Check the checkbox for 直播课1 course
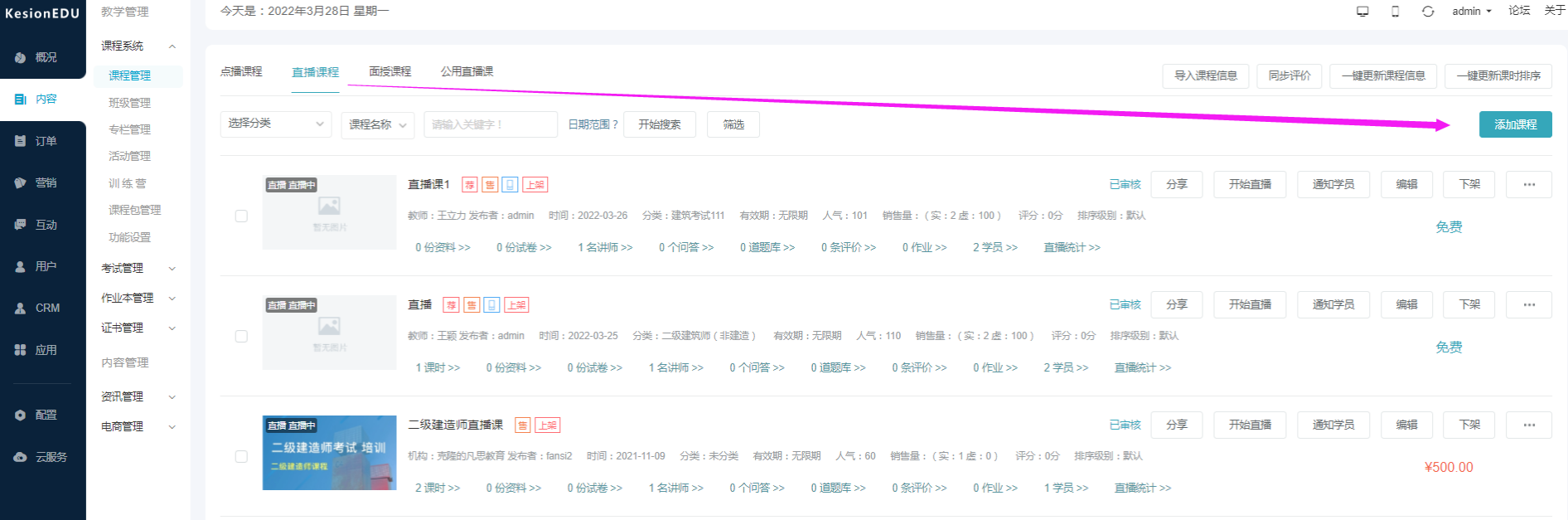The image size is (1568, 520). pos(241,216)
